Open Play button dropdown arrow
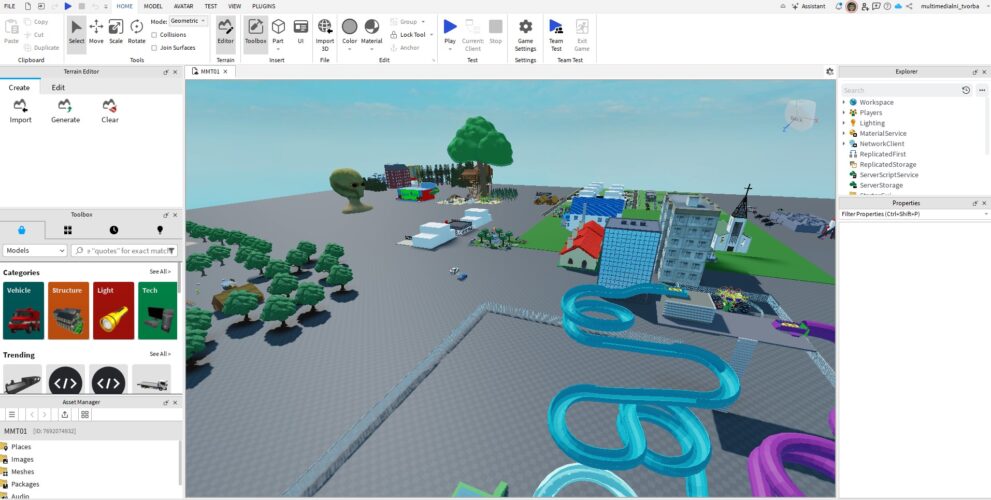This screenshot has height=500, width=991. (450, 49)
